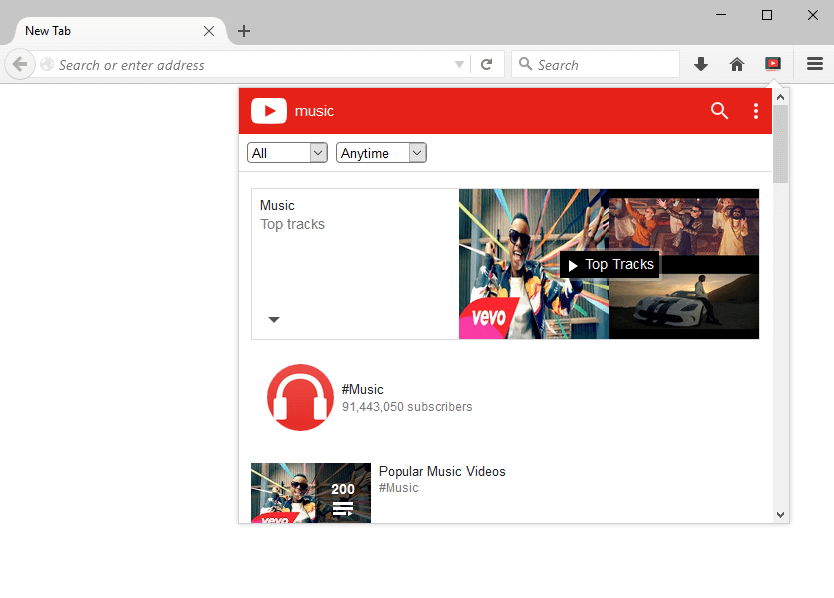Click the #Music link under Popular Music Videos
The image size is (834, 598).
(x=398, y=488)
